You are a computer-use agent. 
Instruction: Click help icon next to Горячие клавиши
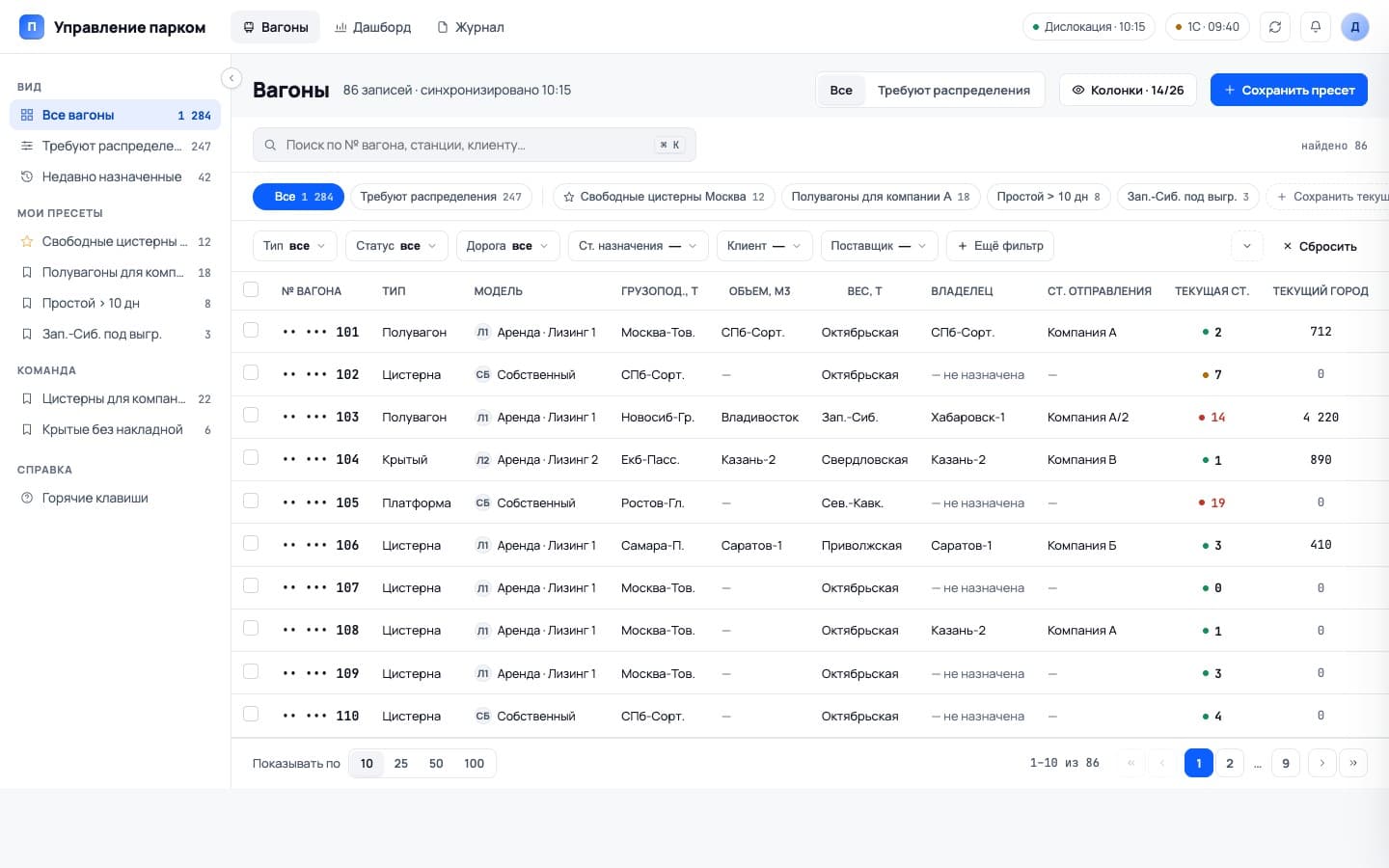tap(27, 498)
